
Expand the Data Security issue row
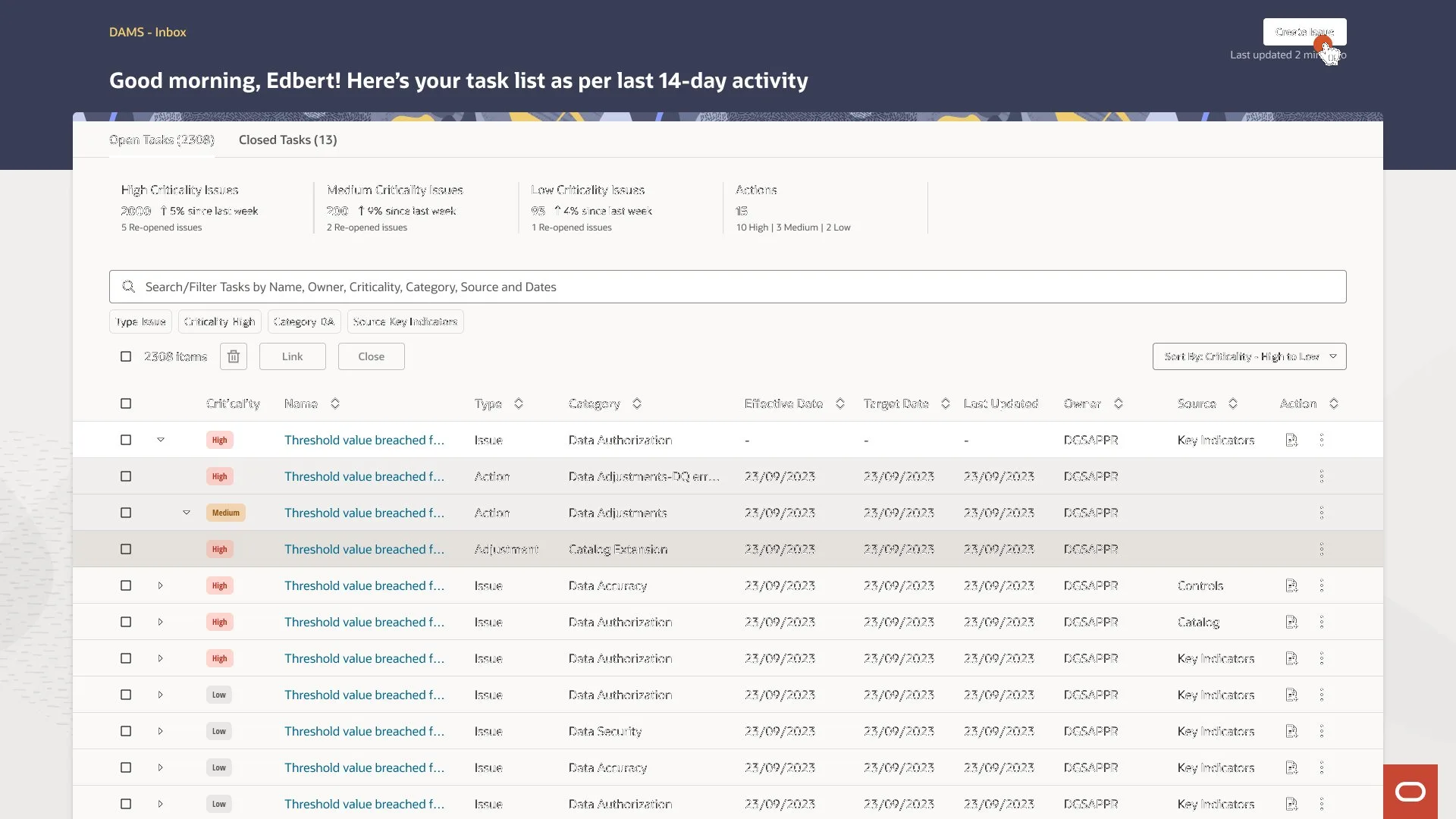[x=161, y=731]
